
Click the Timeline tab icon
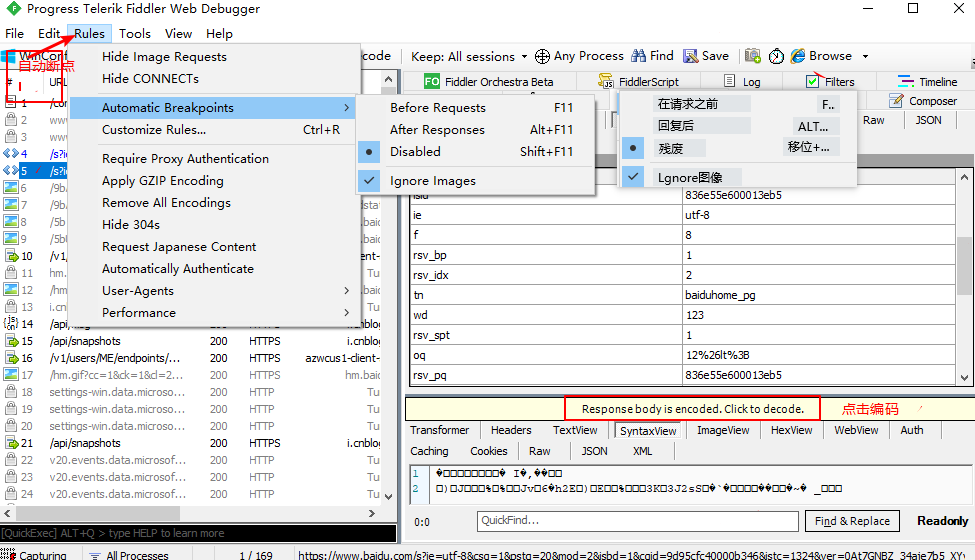(x=905, y=81)
